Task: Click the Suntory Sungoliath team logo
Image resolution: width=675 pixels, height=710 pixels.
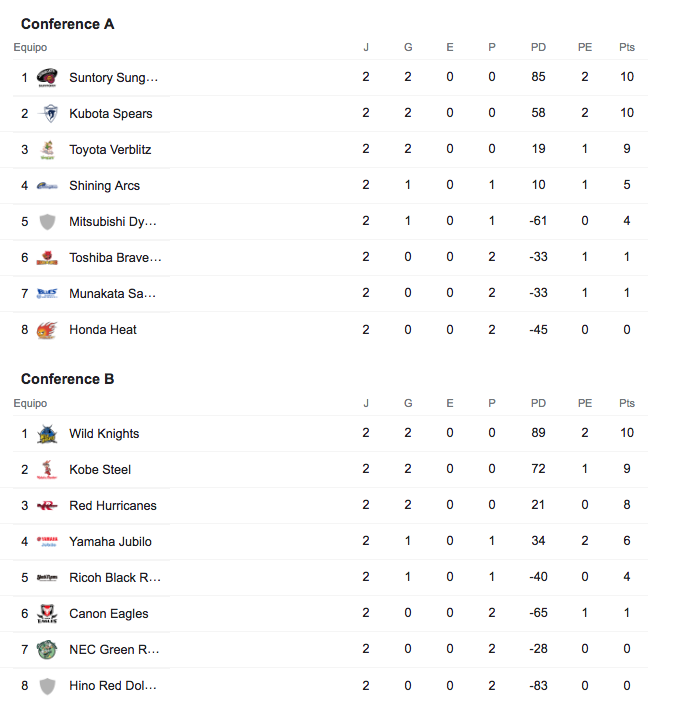Action: point(47,77)
